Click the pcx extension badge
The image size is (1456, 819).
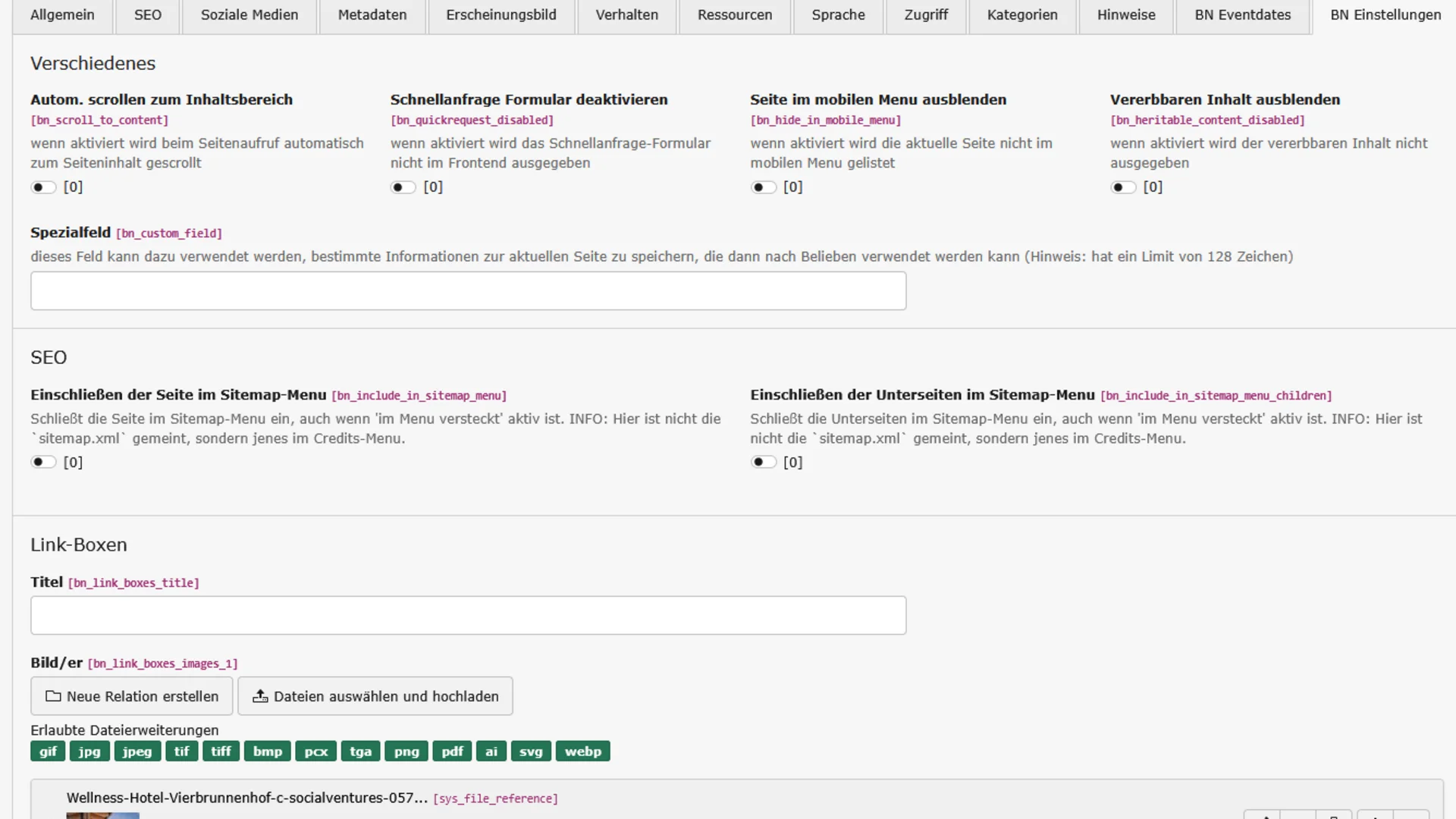(x=316, y=752)
